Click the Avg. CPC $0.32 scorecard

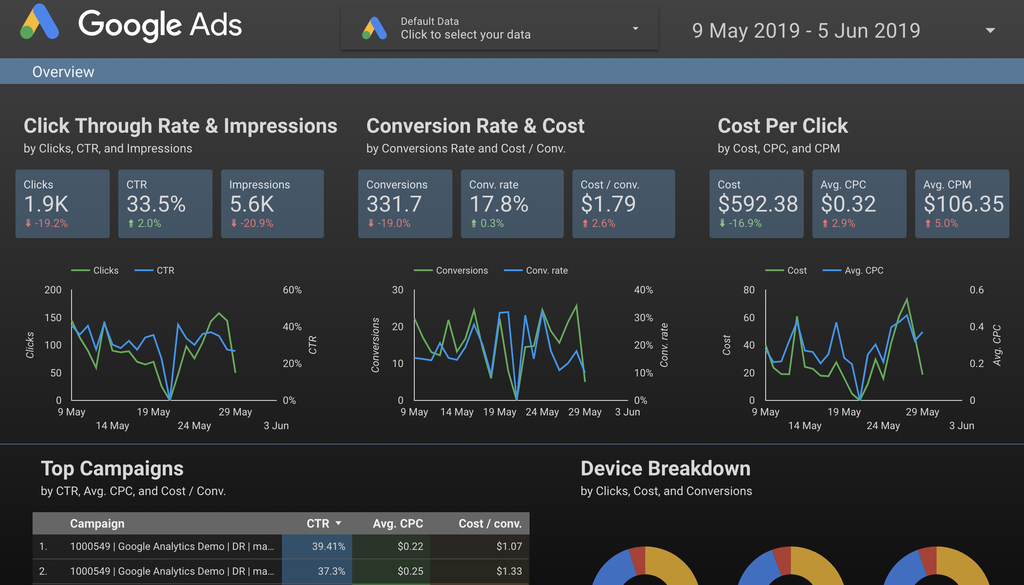pos(859,204)
